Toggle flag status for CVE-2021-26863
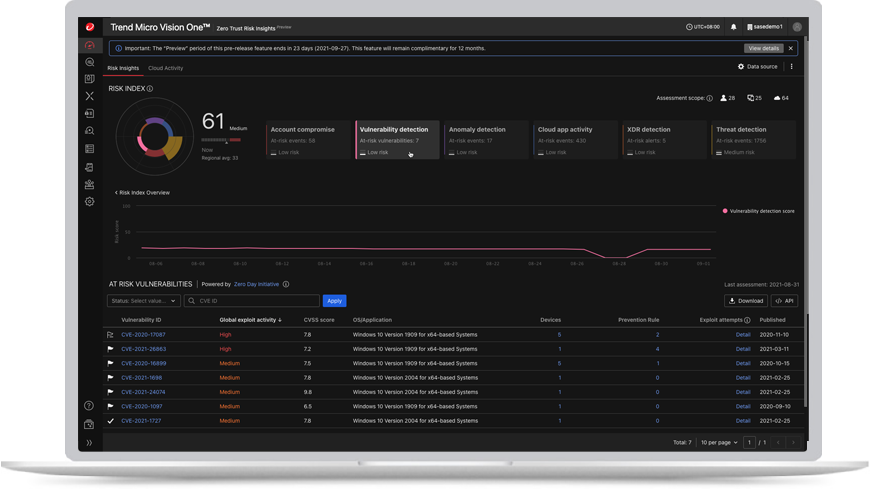Viewport: 870px width, 490px height. pos(111,349)
